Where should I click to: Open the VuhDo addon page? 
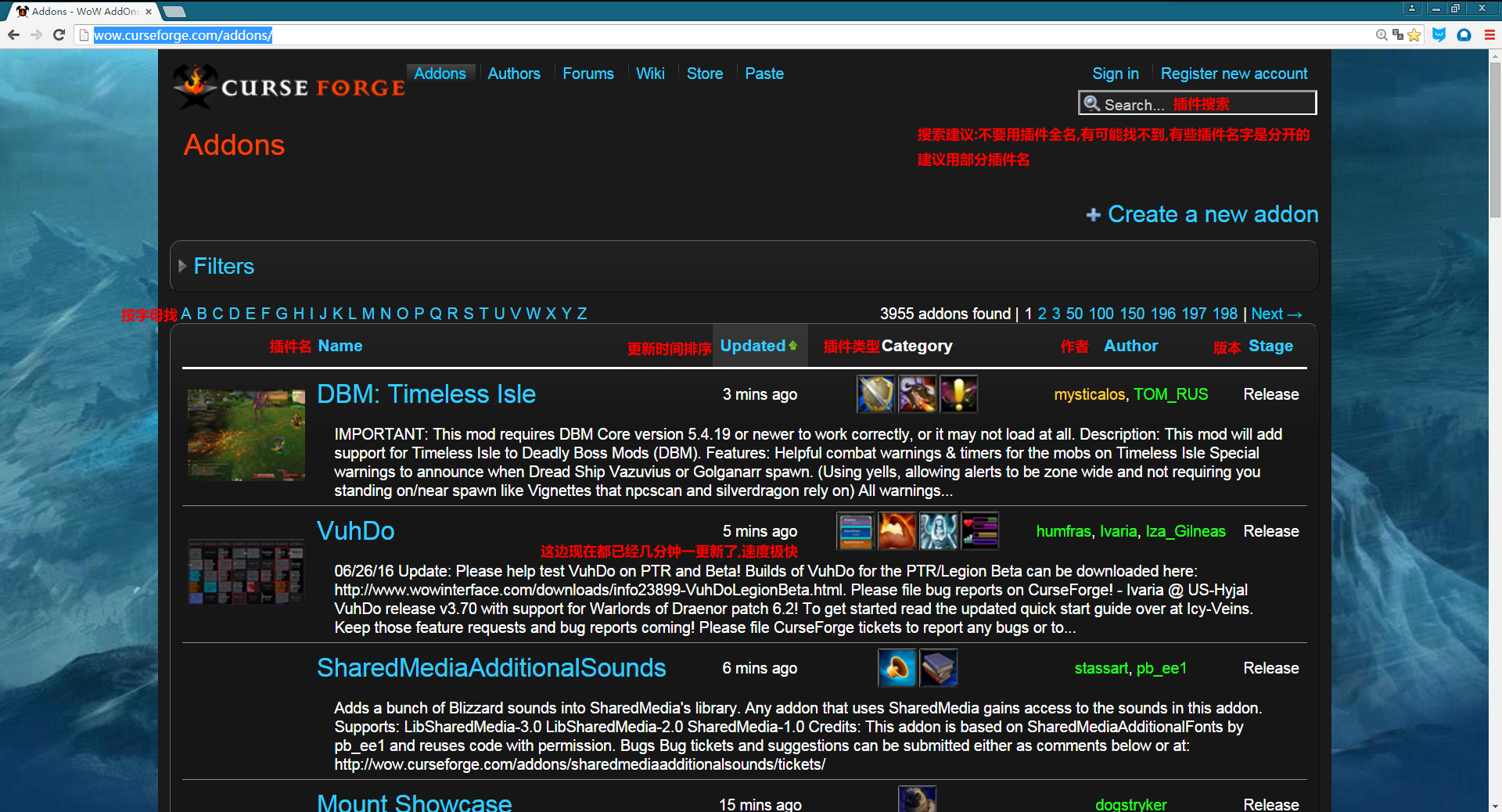[356, 530]
